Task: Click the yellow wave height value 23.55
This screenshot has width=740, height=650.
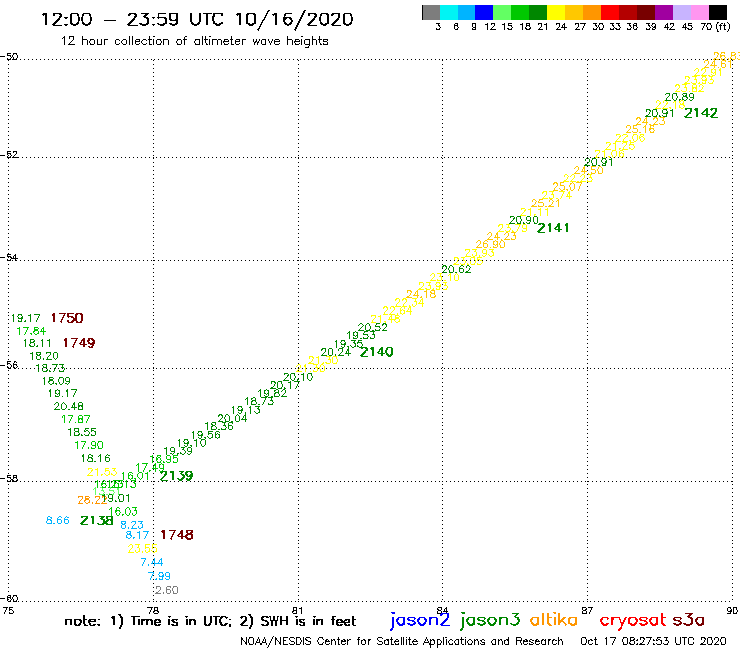Action: (143, 549)
